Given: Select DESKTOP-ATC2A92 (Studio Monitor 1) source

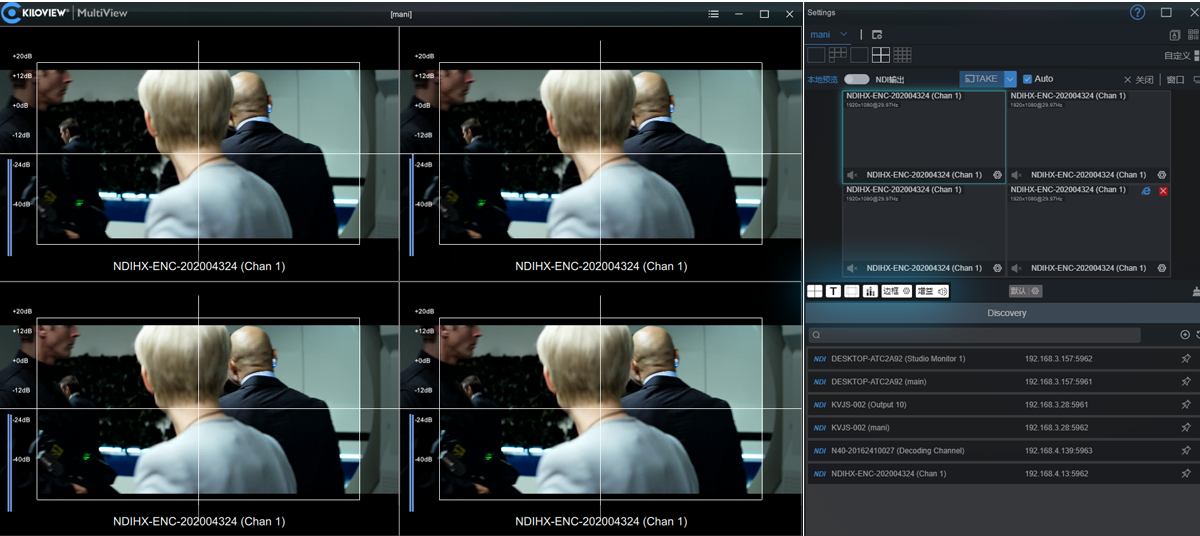Looking at the screenshot, I should pyautogui.click(x=1002, y=358).
